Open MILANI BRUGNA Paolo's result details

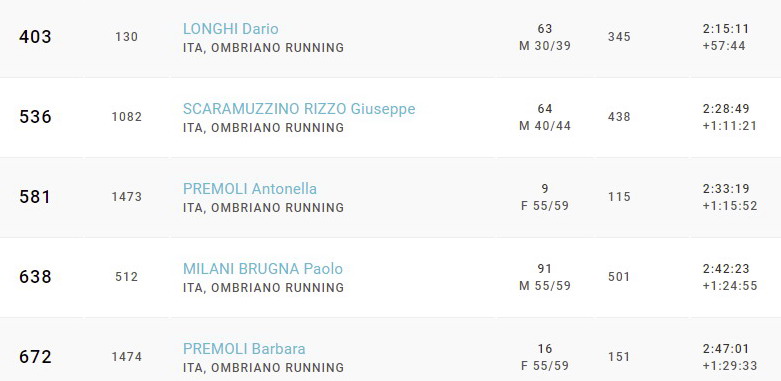pos(262,269)
